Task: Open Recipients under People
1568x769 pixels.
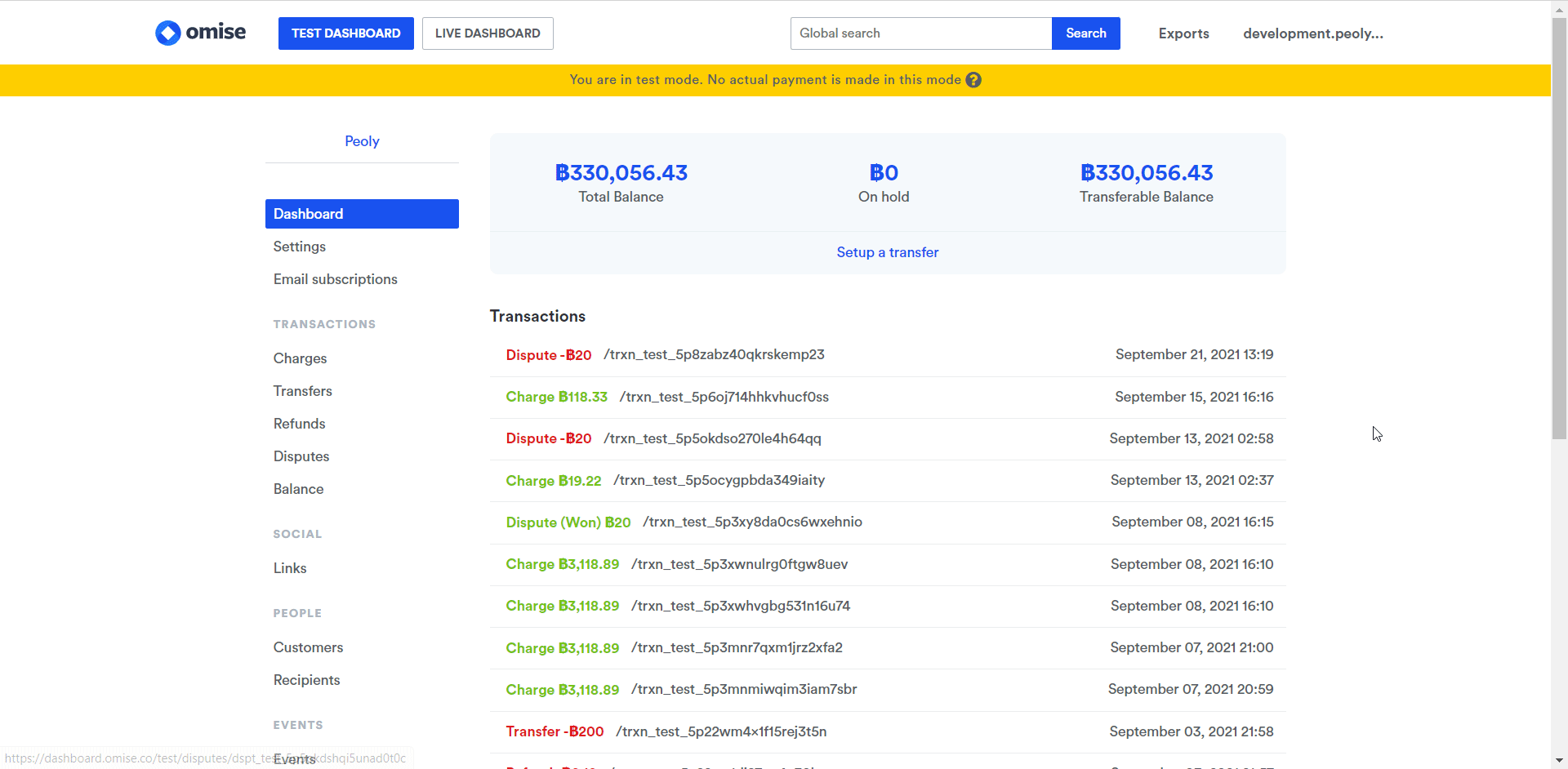Action: [307, 680]
